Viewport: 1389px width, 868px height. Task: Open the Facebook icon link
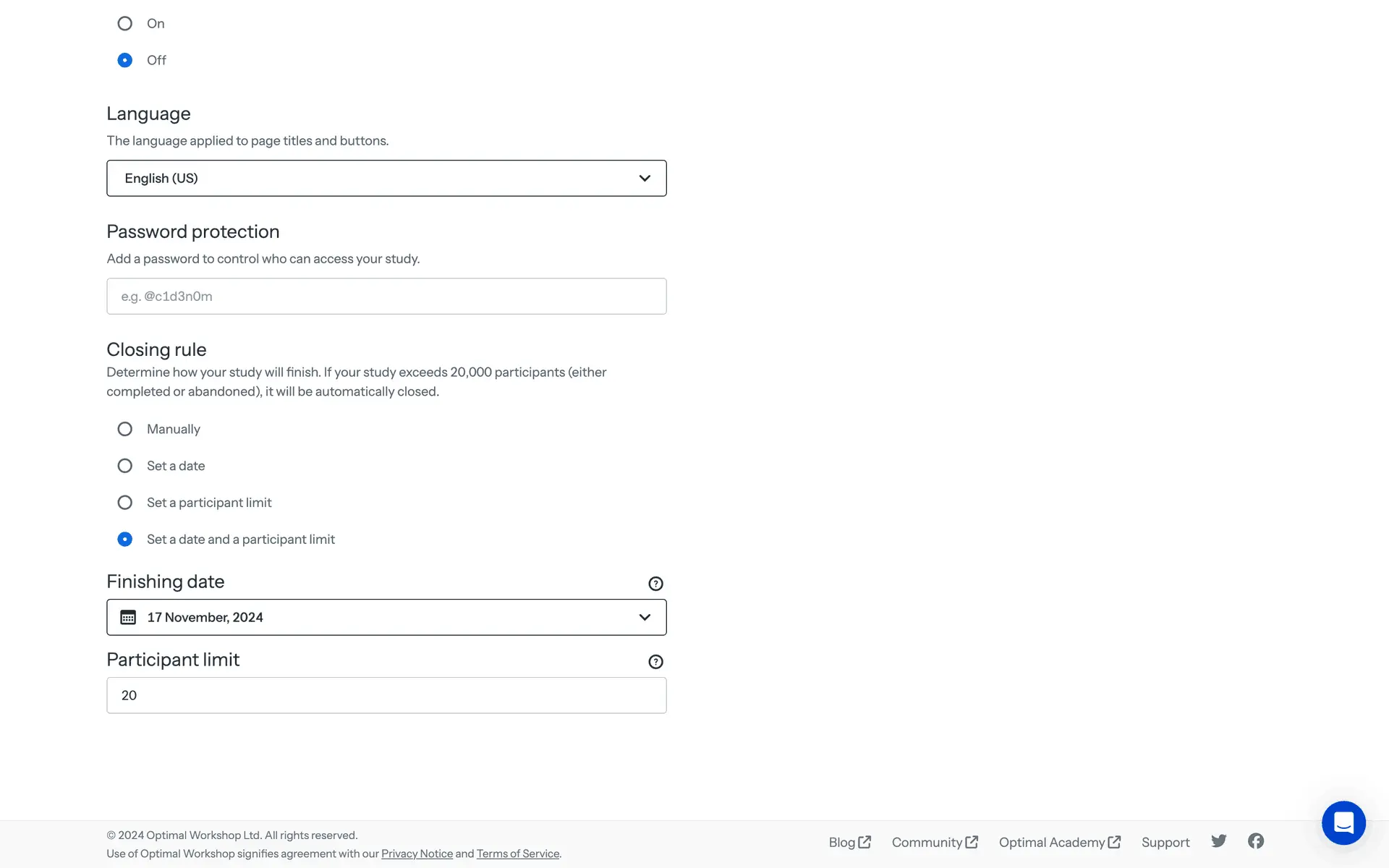(x=1256, y=841)
